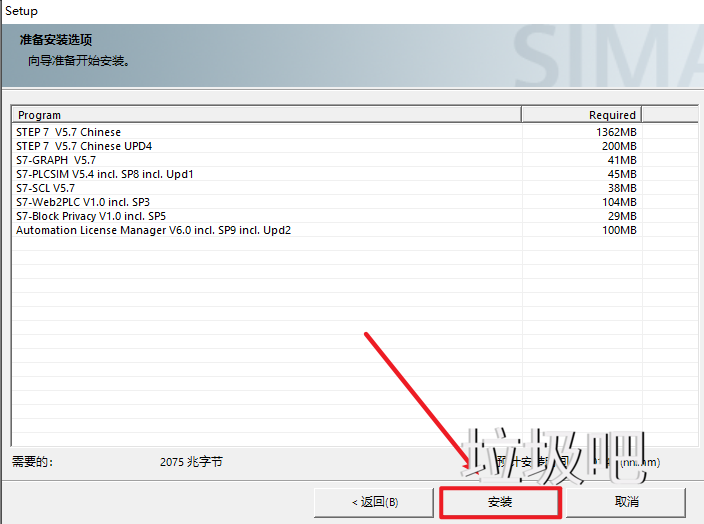Click the 1362MB required size value
This screenshot has width=704, height=524.
616,132
